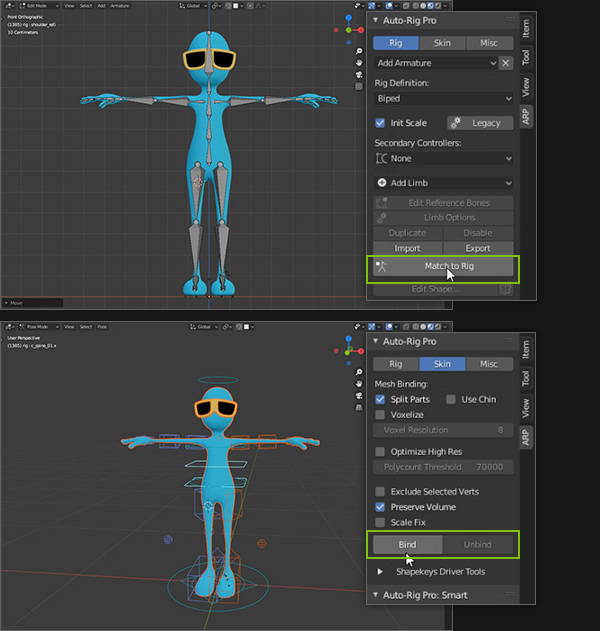Open Tool sidebar tab in bottom viewport
Image resolution: width=600 pixels, height=631 pixels.
click(x=526, y=378)
